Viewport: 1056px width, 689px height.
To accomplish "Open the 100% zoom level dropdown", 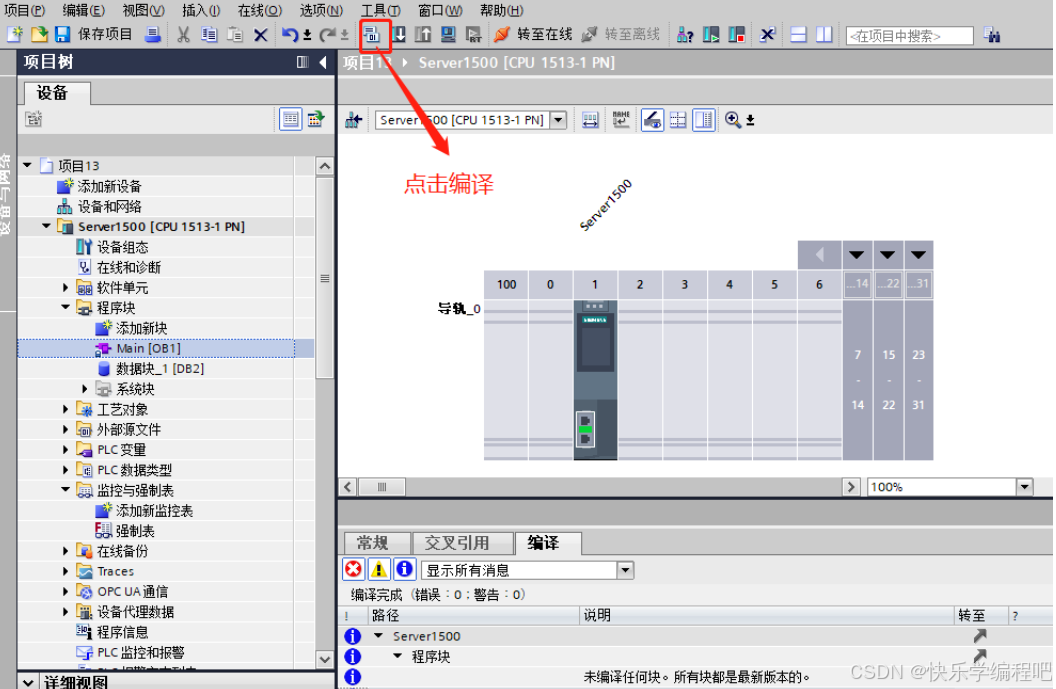I will [1024, 486].
